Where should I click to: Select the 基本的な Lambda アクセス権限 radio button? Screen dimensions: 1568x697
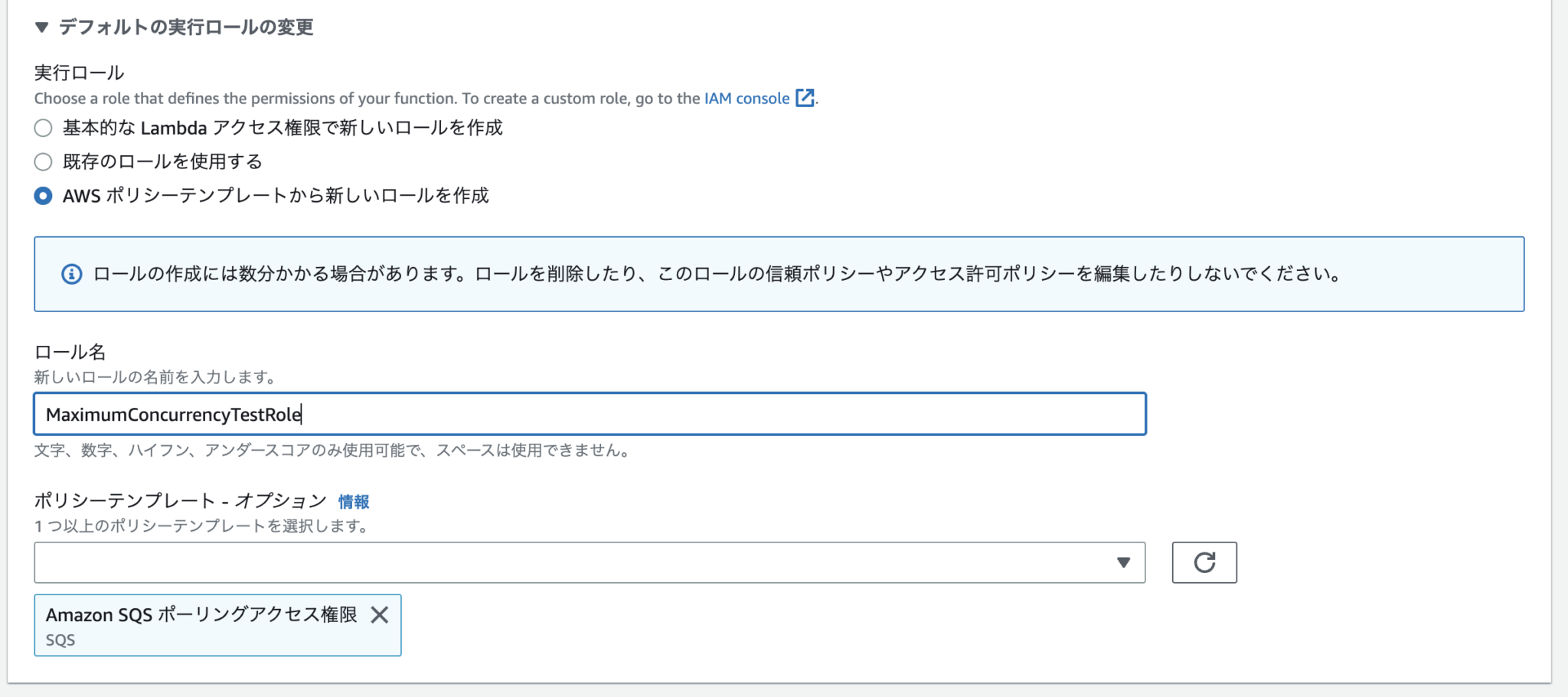point(42,128)
